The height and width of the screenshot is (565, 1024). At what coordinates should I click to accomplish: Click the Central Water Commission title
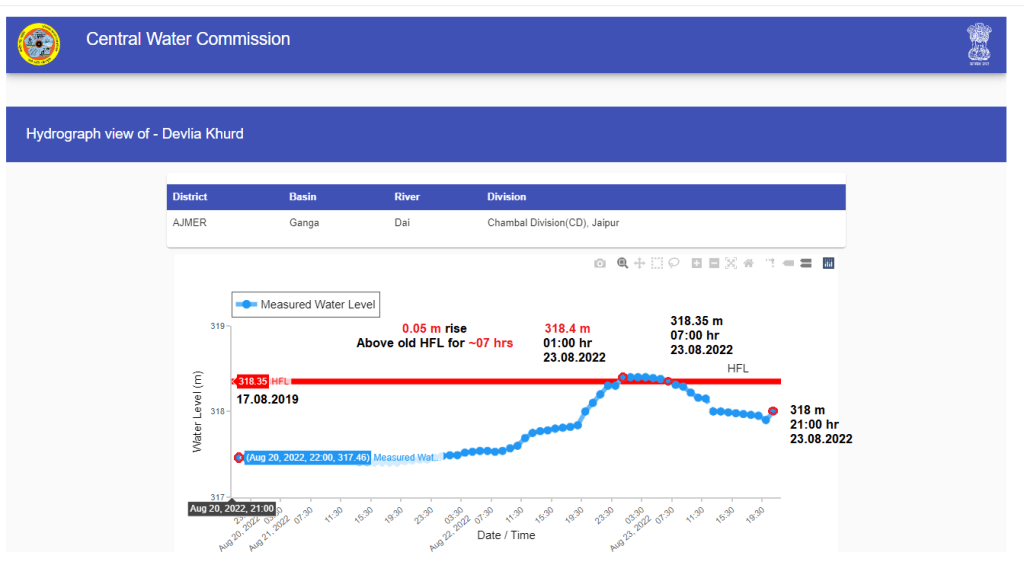click(188, 39)
